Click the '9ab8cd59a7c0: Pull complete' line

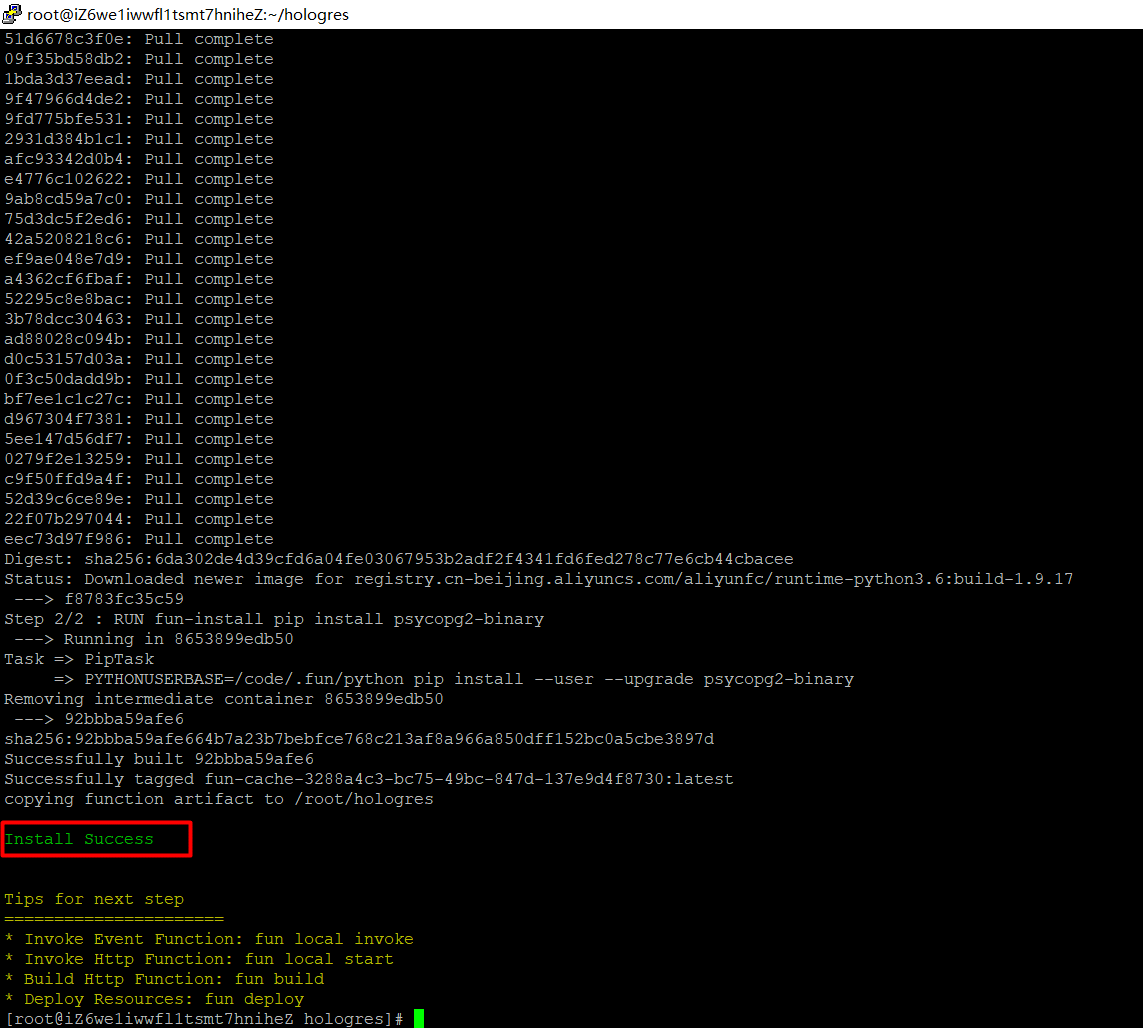tap(139, 199)
